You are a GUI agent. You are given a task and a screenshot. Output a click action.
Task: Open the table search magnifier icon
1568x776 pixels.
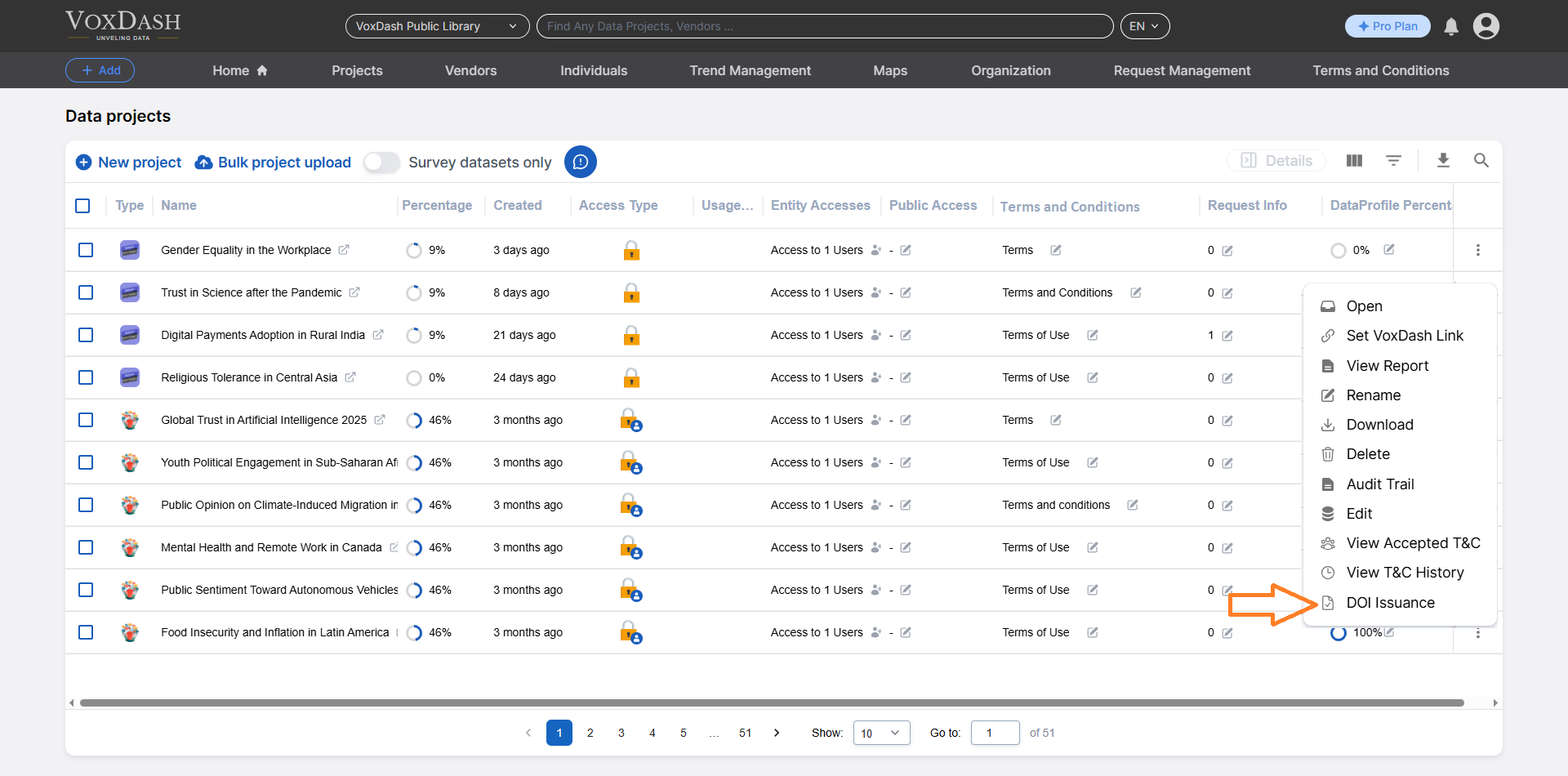click(x=1482, y=161)
